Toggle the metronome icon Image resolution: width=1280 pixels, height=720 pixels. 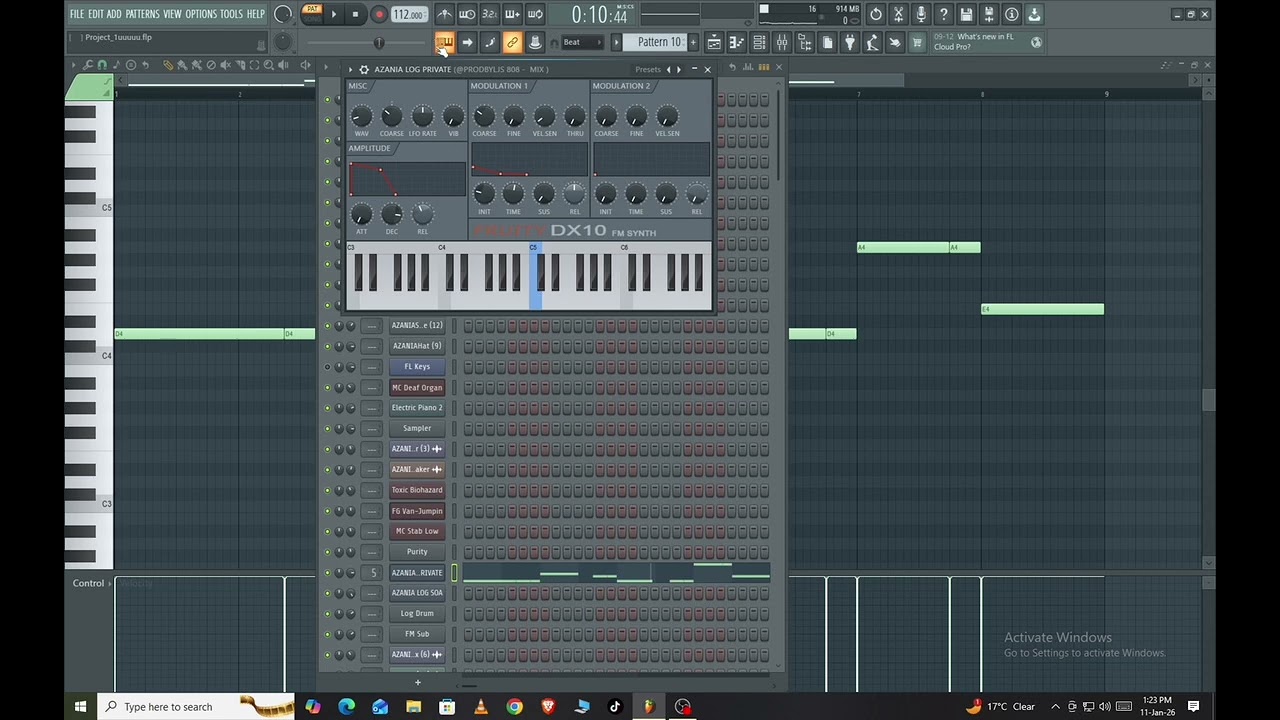[444, 14]
